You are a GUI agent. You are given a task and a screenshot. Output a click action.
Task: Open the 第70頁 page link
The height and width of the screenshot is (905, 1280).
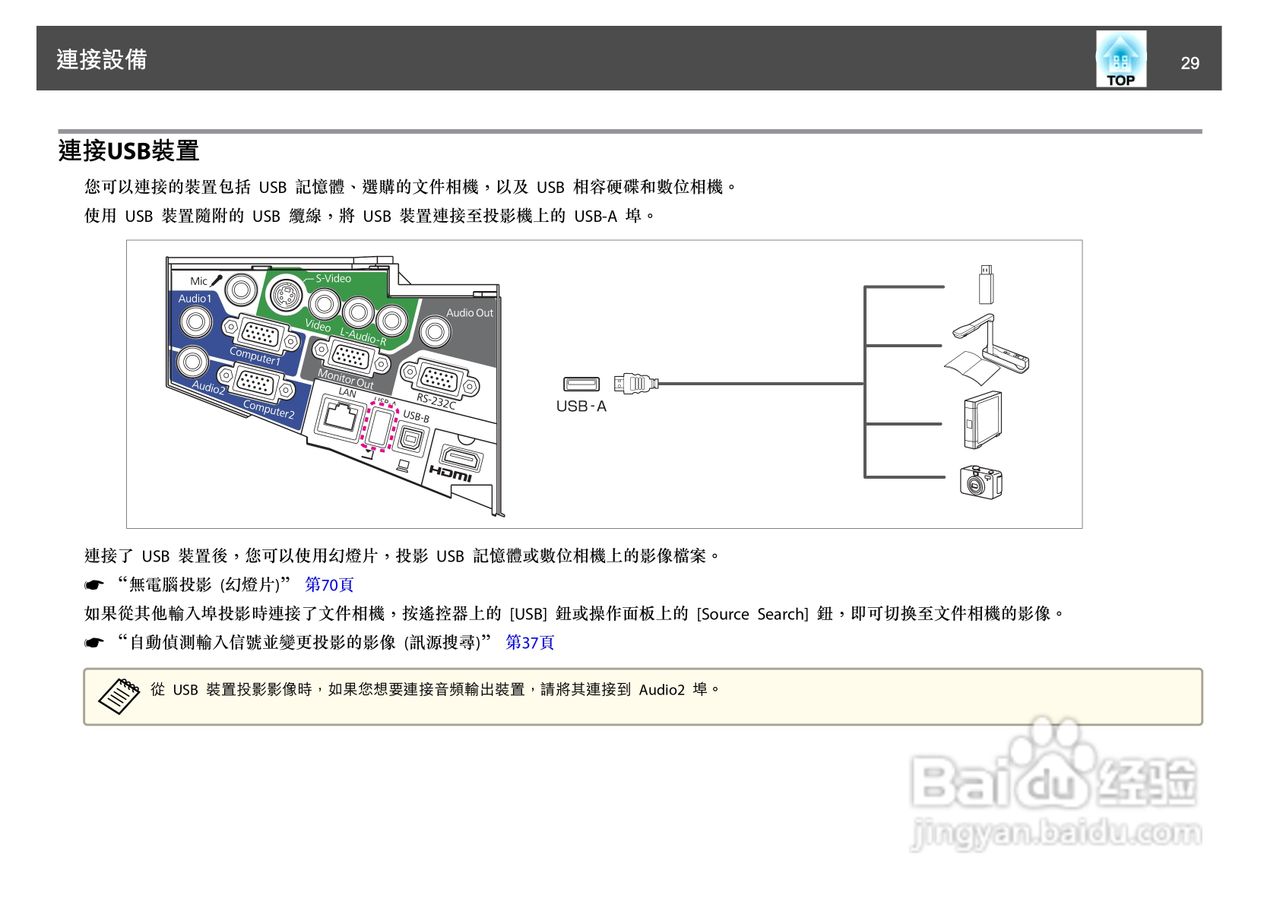328,584
